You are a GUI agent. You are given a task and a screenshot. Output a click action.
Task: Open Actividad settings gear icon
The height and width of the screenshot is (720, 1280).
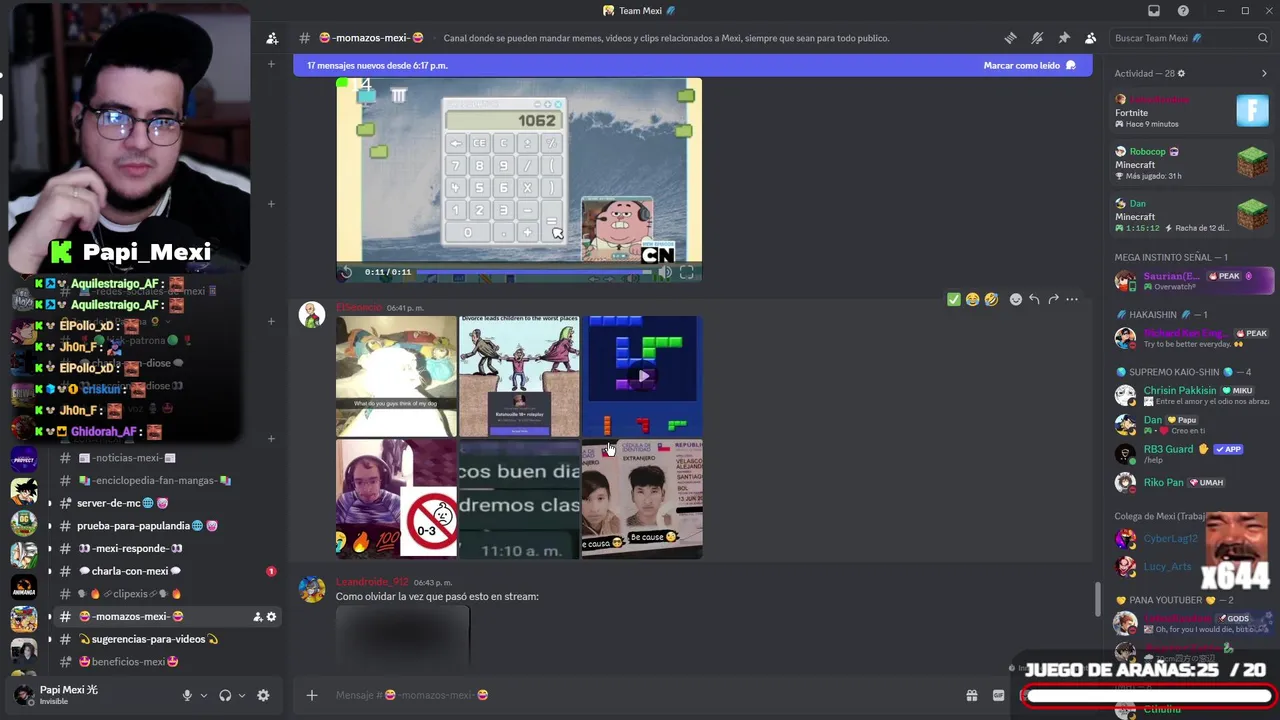[1181, 73]
